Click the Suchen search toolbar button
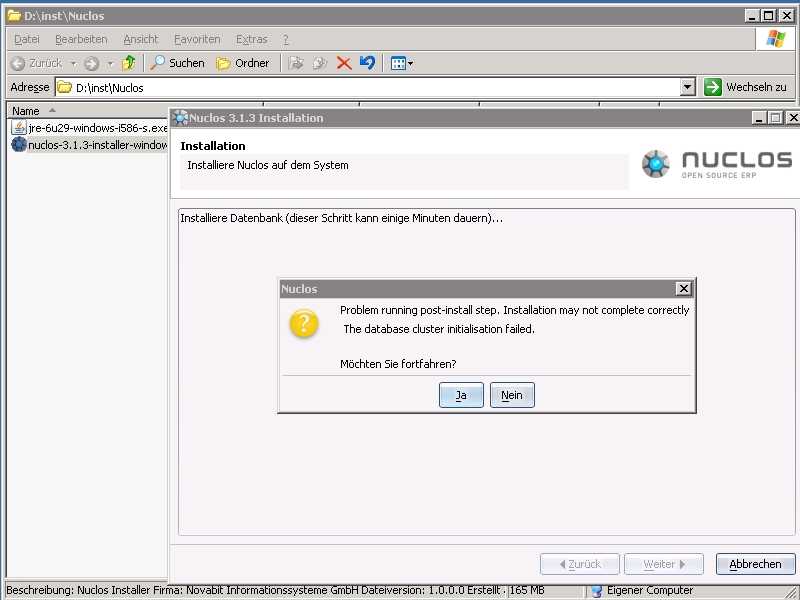The width and height of the screenshot is (800, 600). pyautogui.click(x=178, y=63)
